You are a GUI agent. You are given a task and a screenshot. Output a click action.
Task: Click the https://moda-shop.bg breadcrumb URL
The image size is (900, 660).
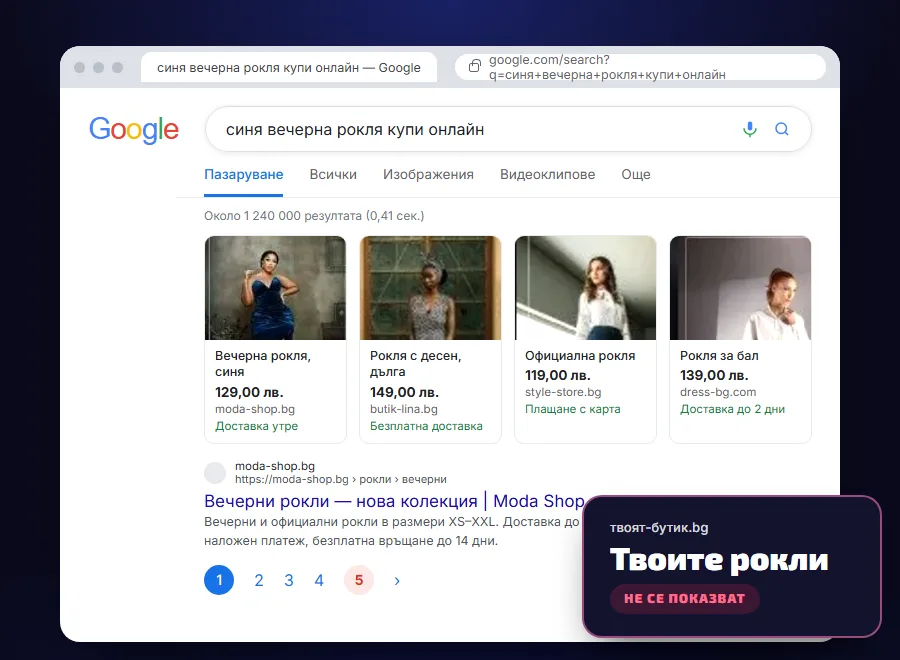[x=340, y=479]
